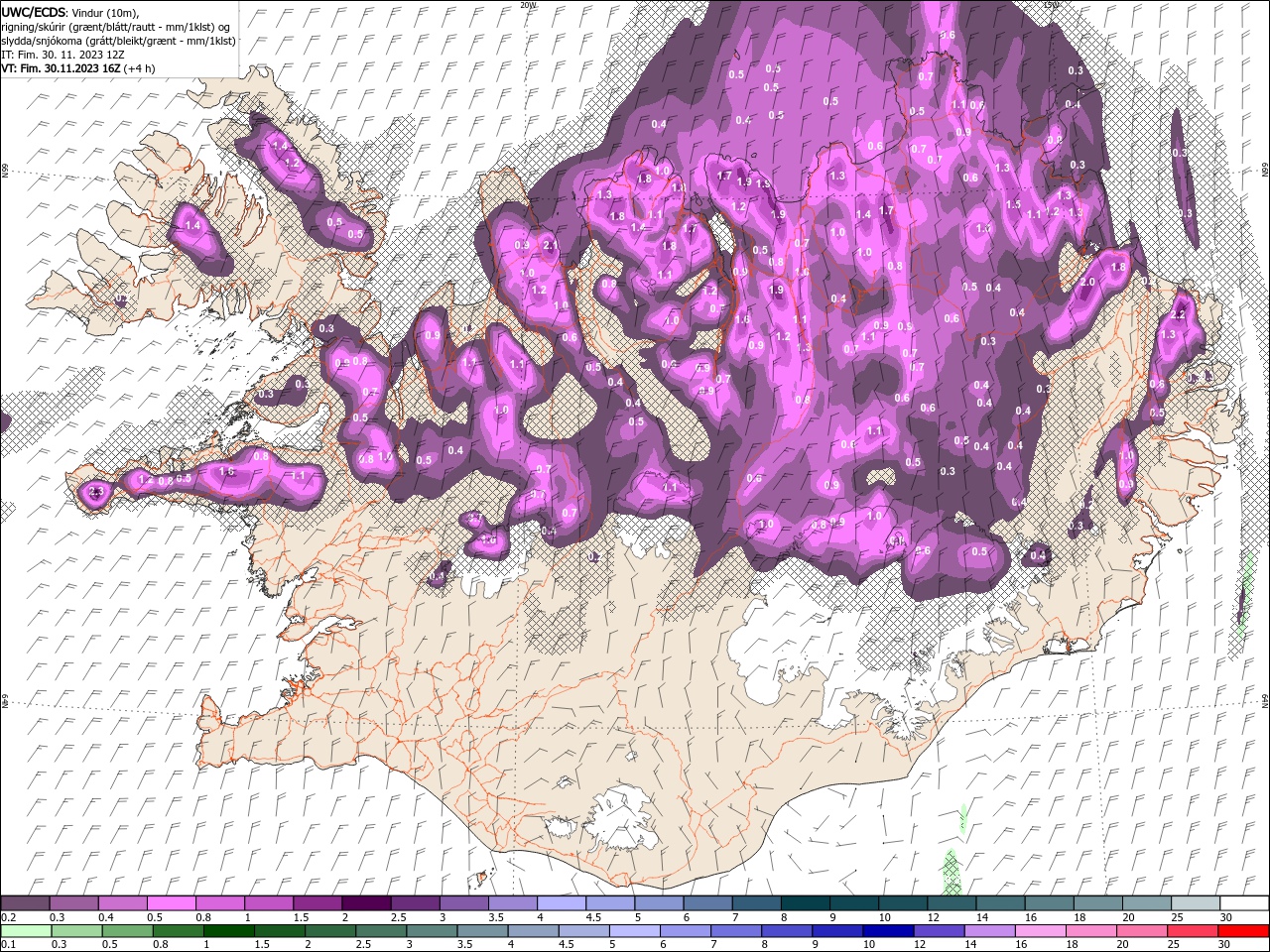Image resolution: width=1270 pixels, height=952 pixels.
Task: Click snow scale swatch starting at 0.3
Action: [x=74, y=903]
